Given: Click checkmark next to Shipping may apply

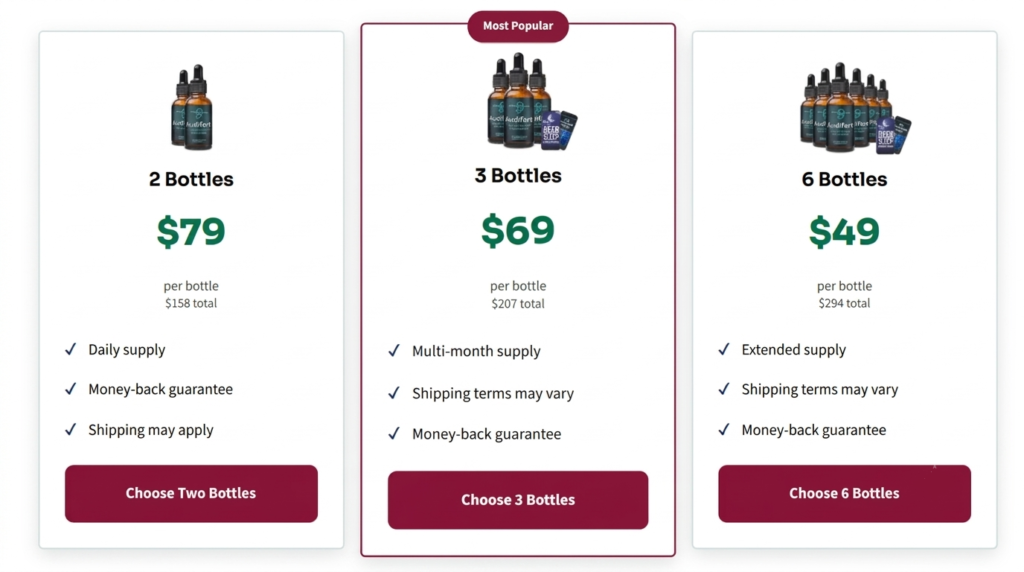Looking at the screenshot, I should click(x=71, y=430).
